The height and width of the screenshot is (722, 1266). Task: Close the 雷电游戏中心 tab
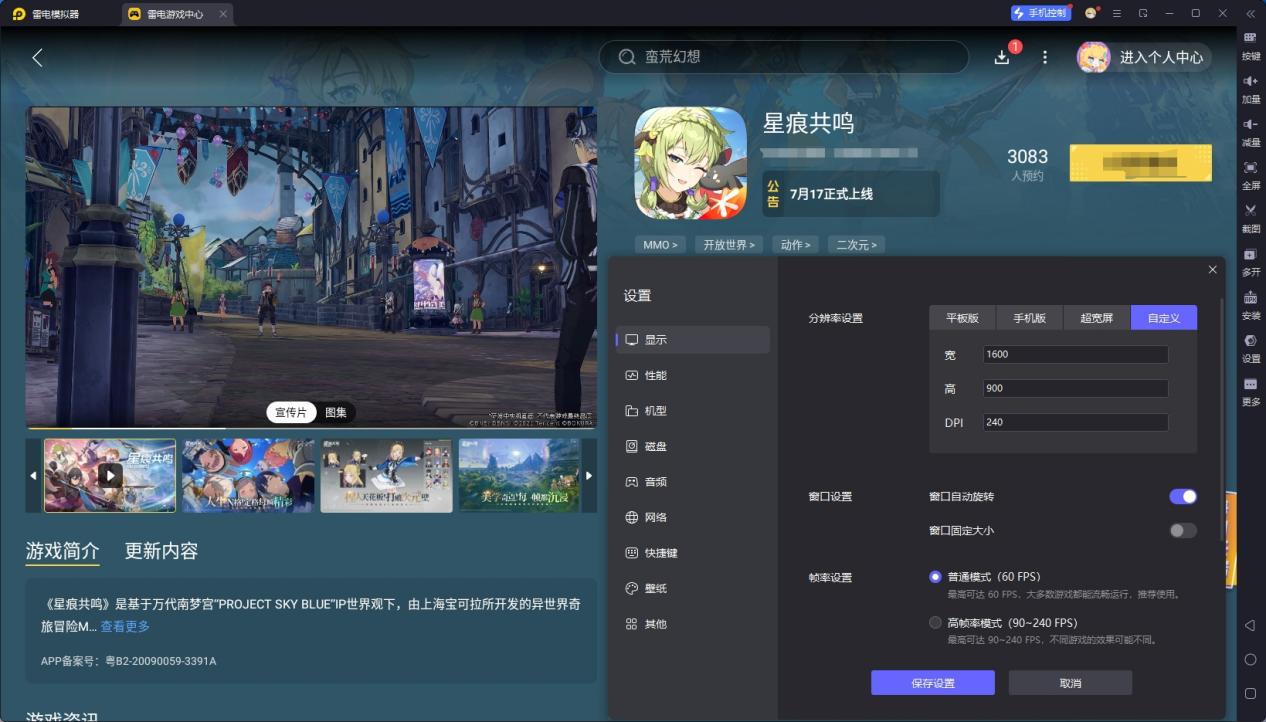pyautogui.click(x=223, y=14)
